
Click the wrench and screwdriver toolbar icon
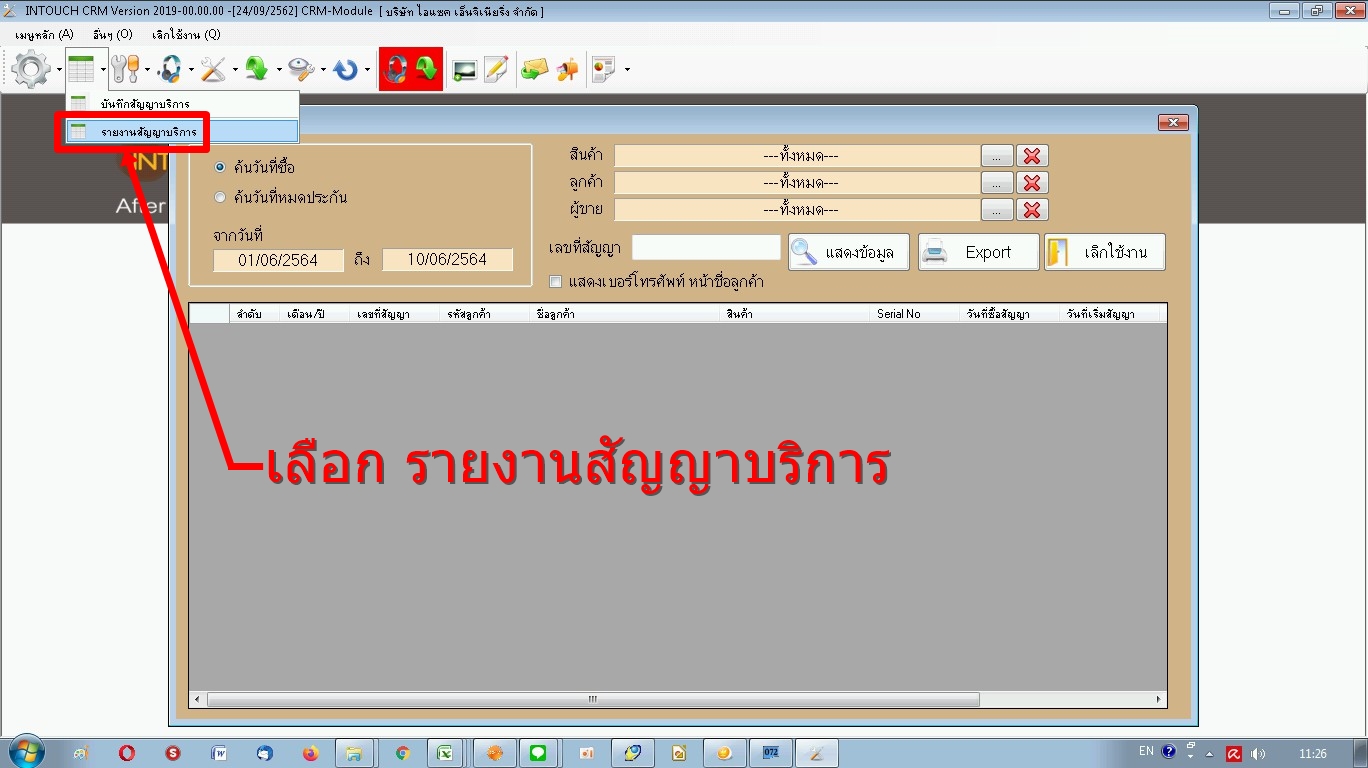(x=213, y=69)
